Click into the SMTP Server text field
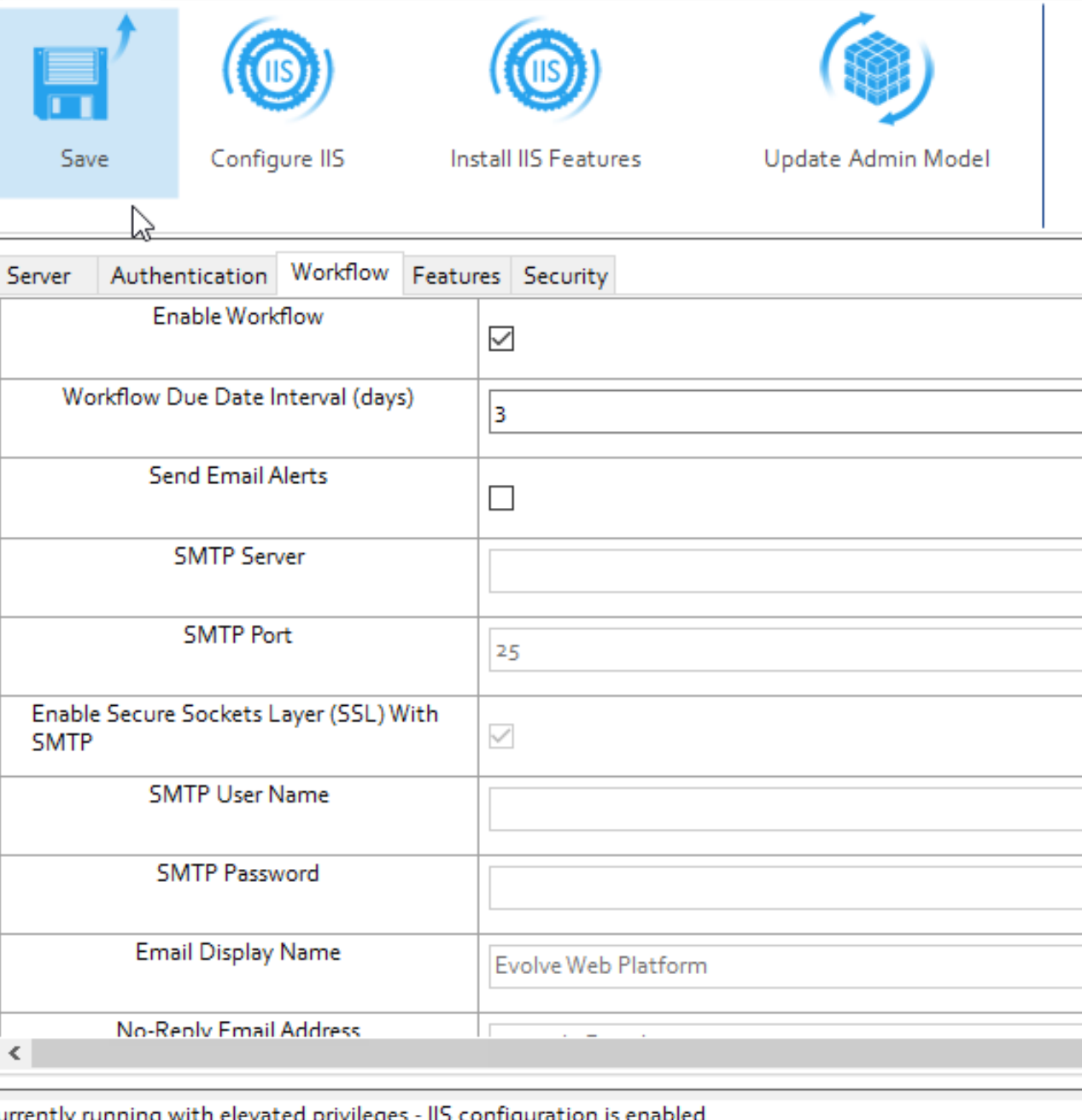1082x1120 pixels. click(784, 571)
